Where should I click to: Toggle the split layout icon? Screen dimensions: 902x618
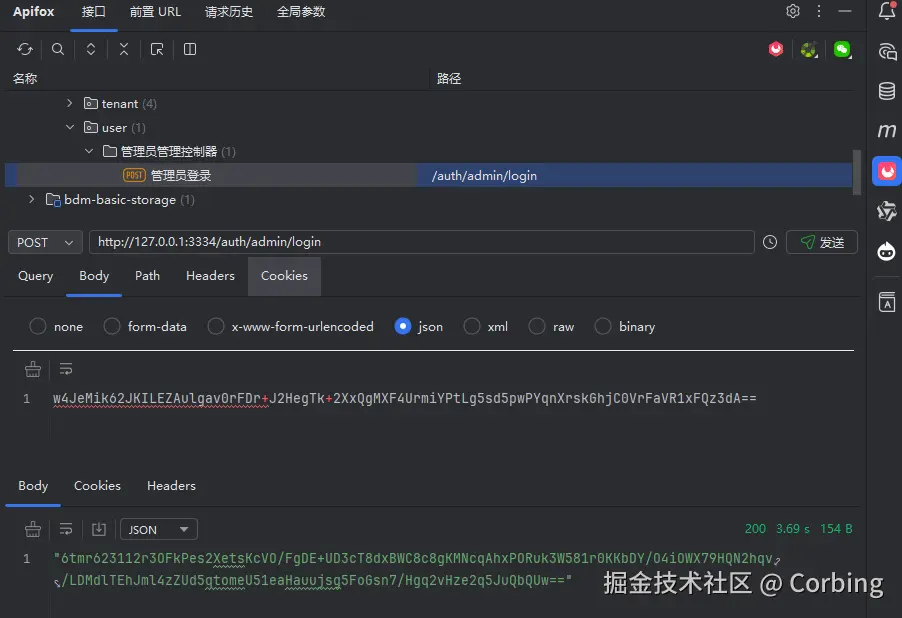click(x=190, y=49)
